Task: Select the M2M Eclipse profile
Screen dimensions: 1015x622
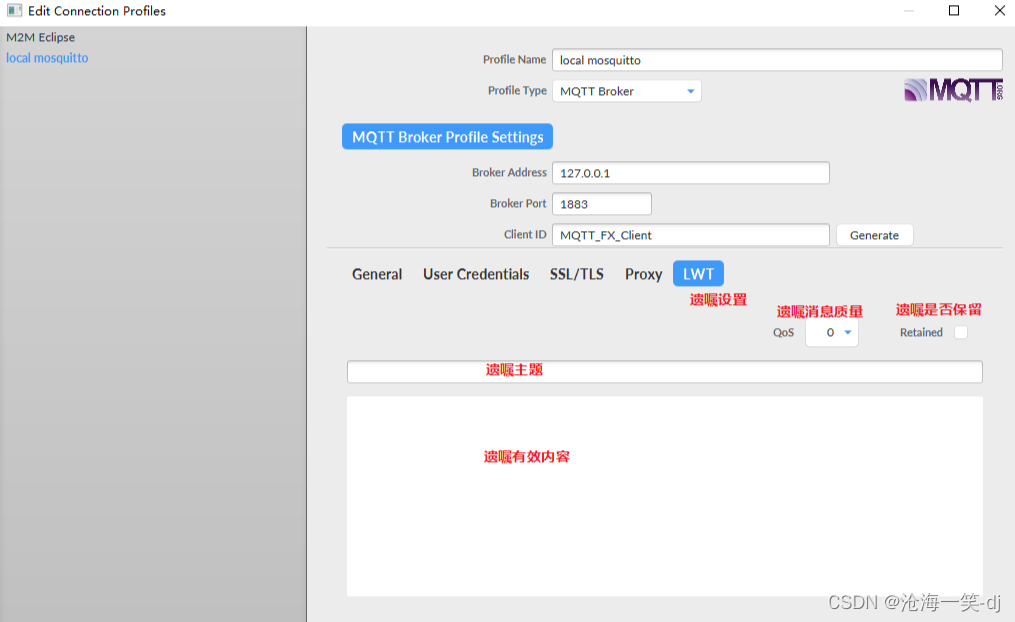Action: pyautogui.click(x=41, y=37)
